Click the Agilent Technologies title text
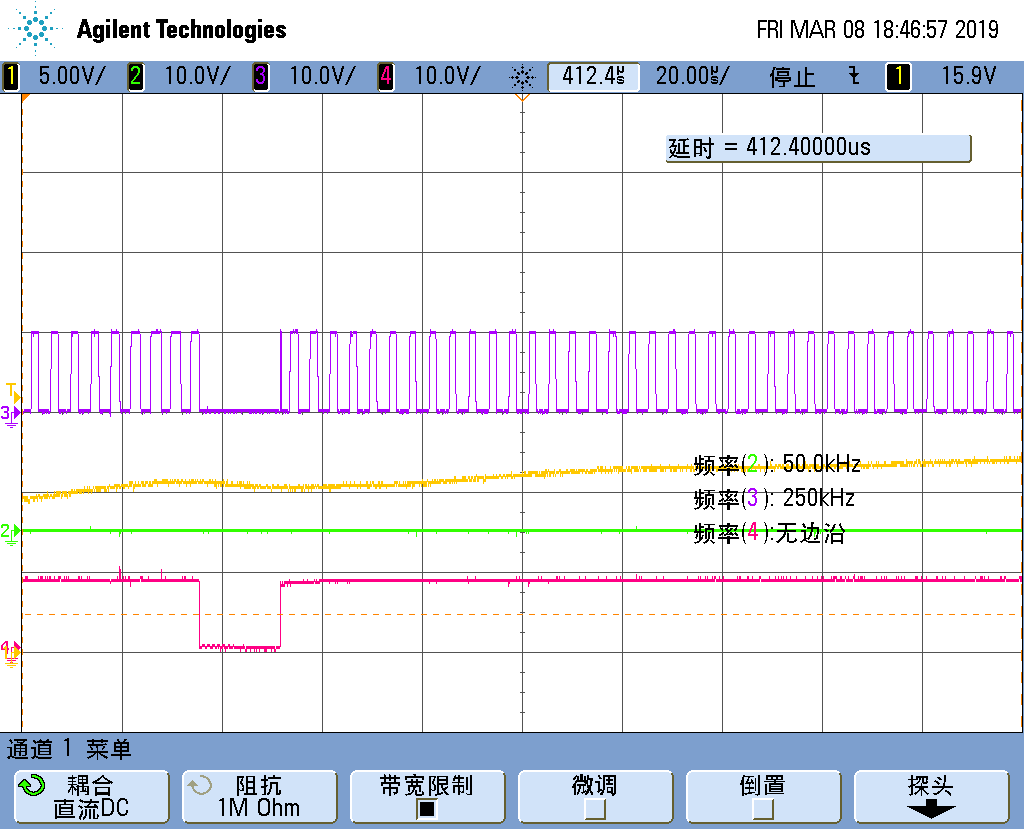Viewport: 1024px width, 829px height. tap(182, 29)
